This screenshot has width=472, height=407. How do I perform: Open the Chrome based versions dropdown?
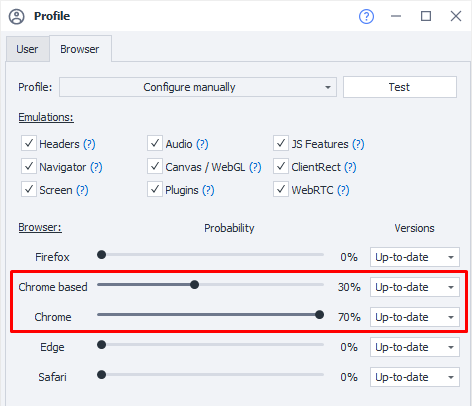click(415, 287)
